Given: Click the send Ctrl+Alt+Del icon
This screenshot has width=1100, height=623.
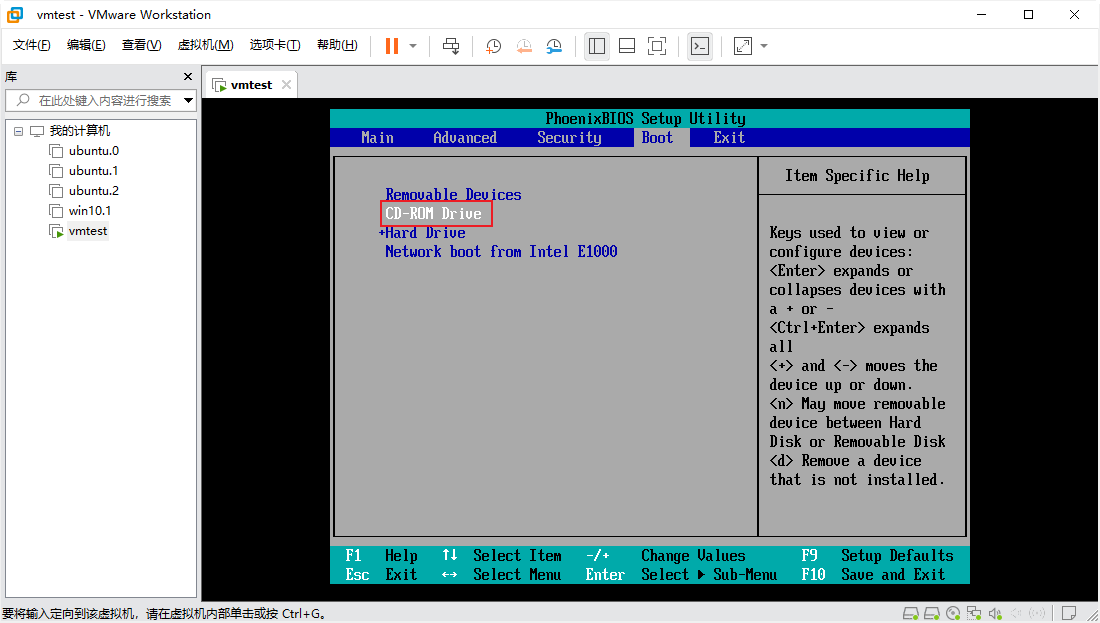Looking at the screenshot, I should [451, 46].
